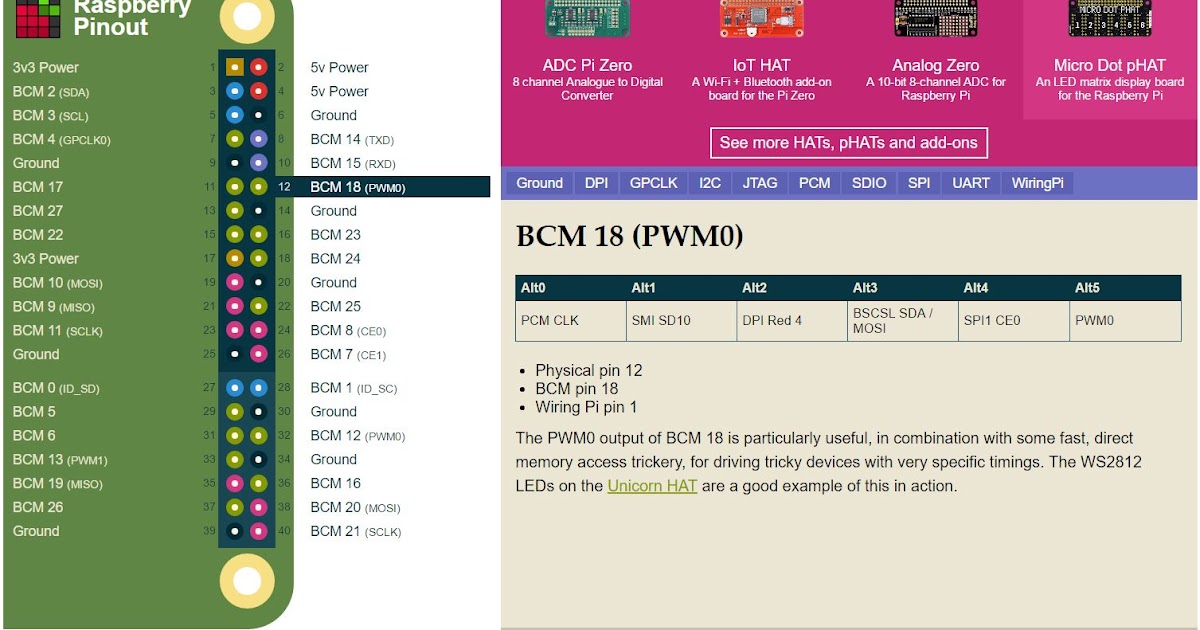Select pin 8 BCM 14 TXD dot
Screen dimensions: 1200x630
coord(259,139)
